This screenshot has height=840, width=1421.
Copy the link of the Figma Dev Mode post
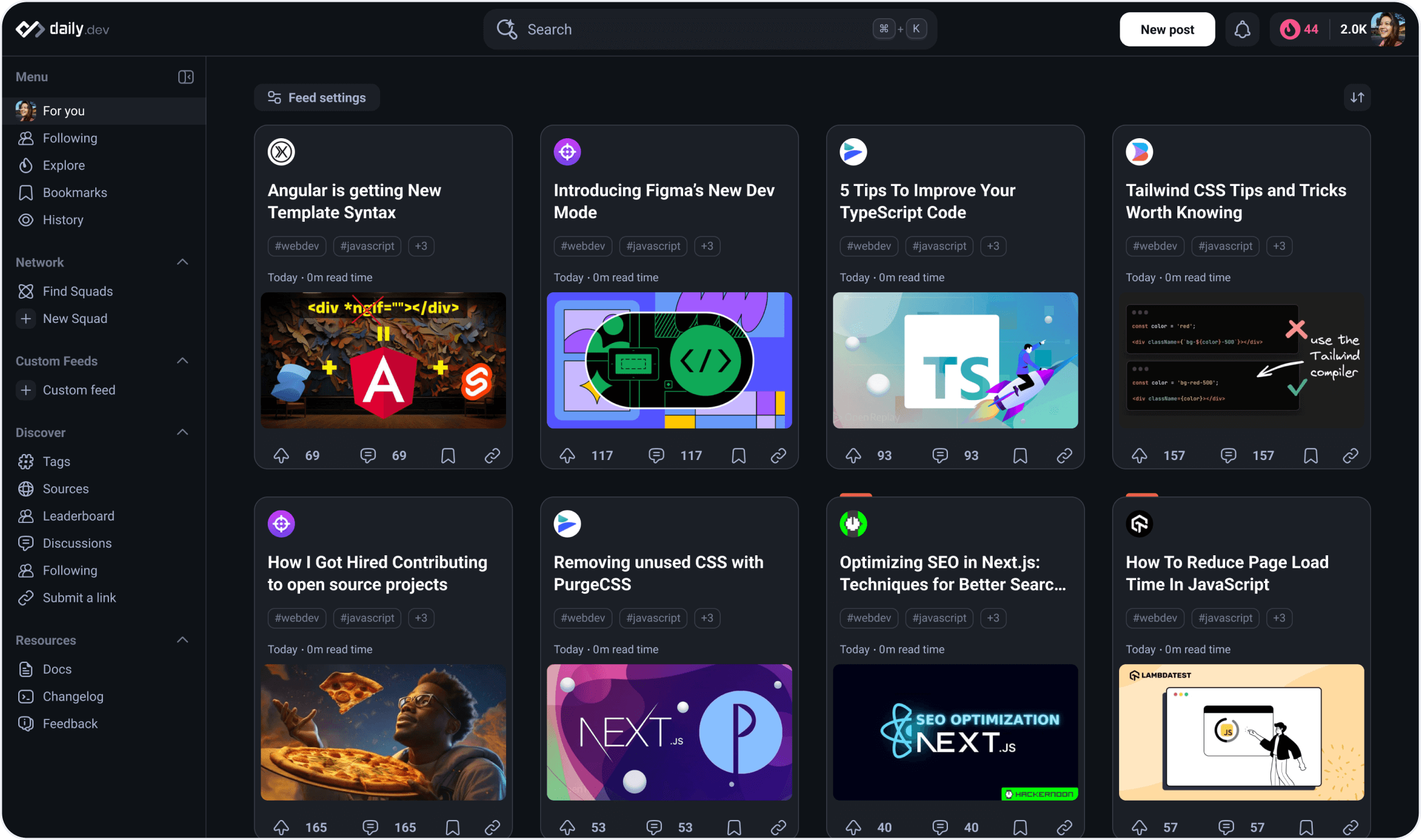click(x=778, y=455)
